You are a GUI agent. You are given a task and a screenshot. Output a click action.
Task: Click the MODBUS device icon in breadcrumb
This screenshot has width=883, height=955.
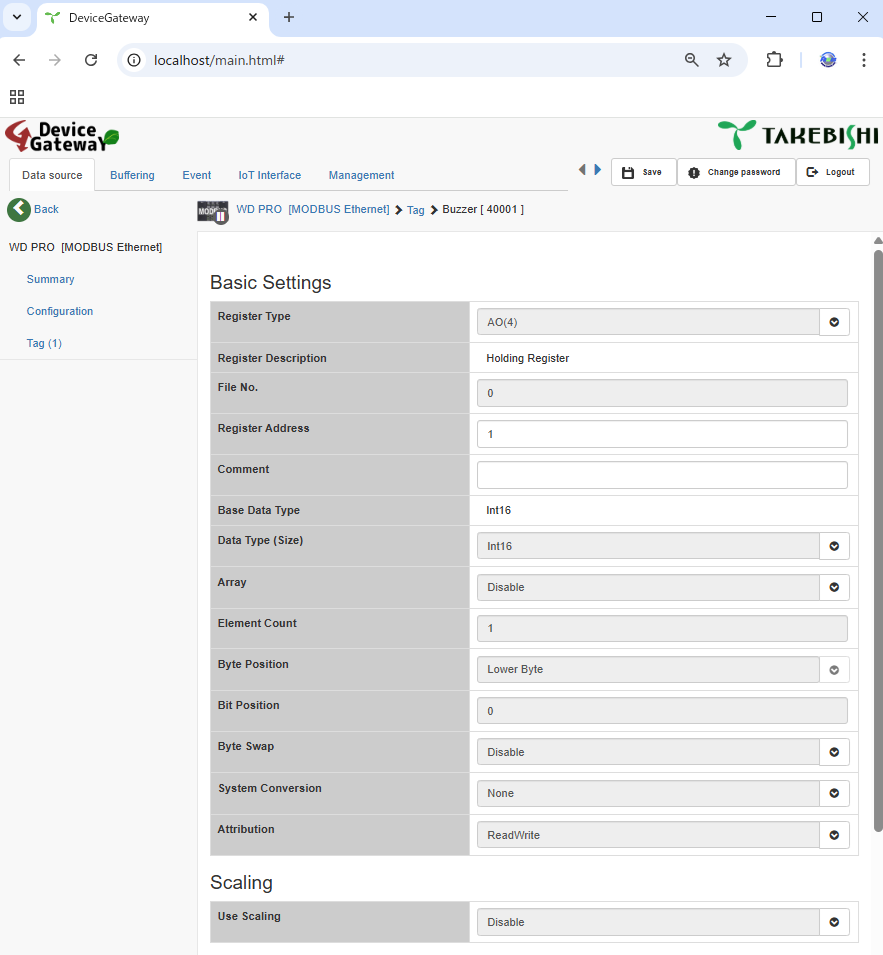pyautogui.click(x=212, y=211)
